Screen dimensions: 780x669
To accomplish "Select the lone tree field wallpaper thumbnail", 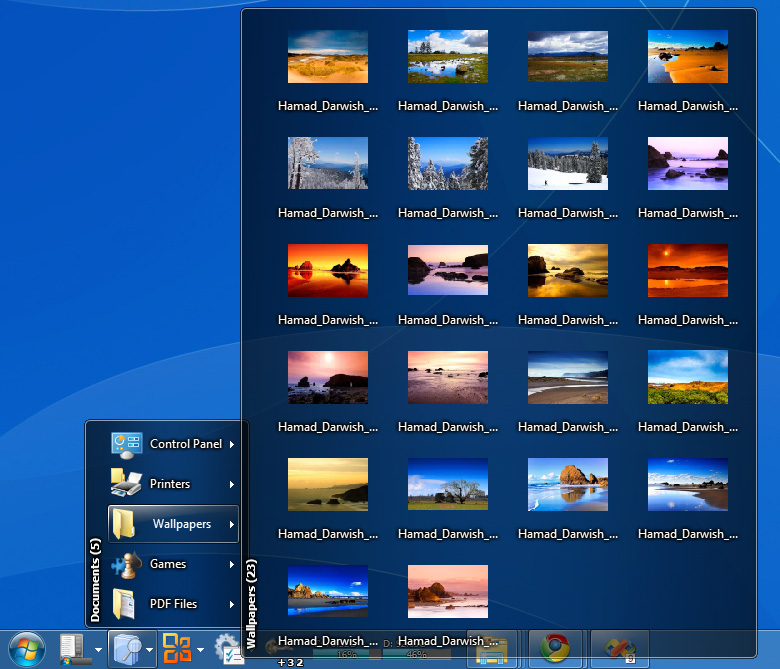I will [448, 484].
